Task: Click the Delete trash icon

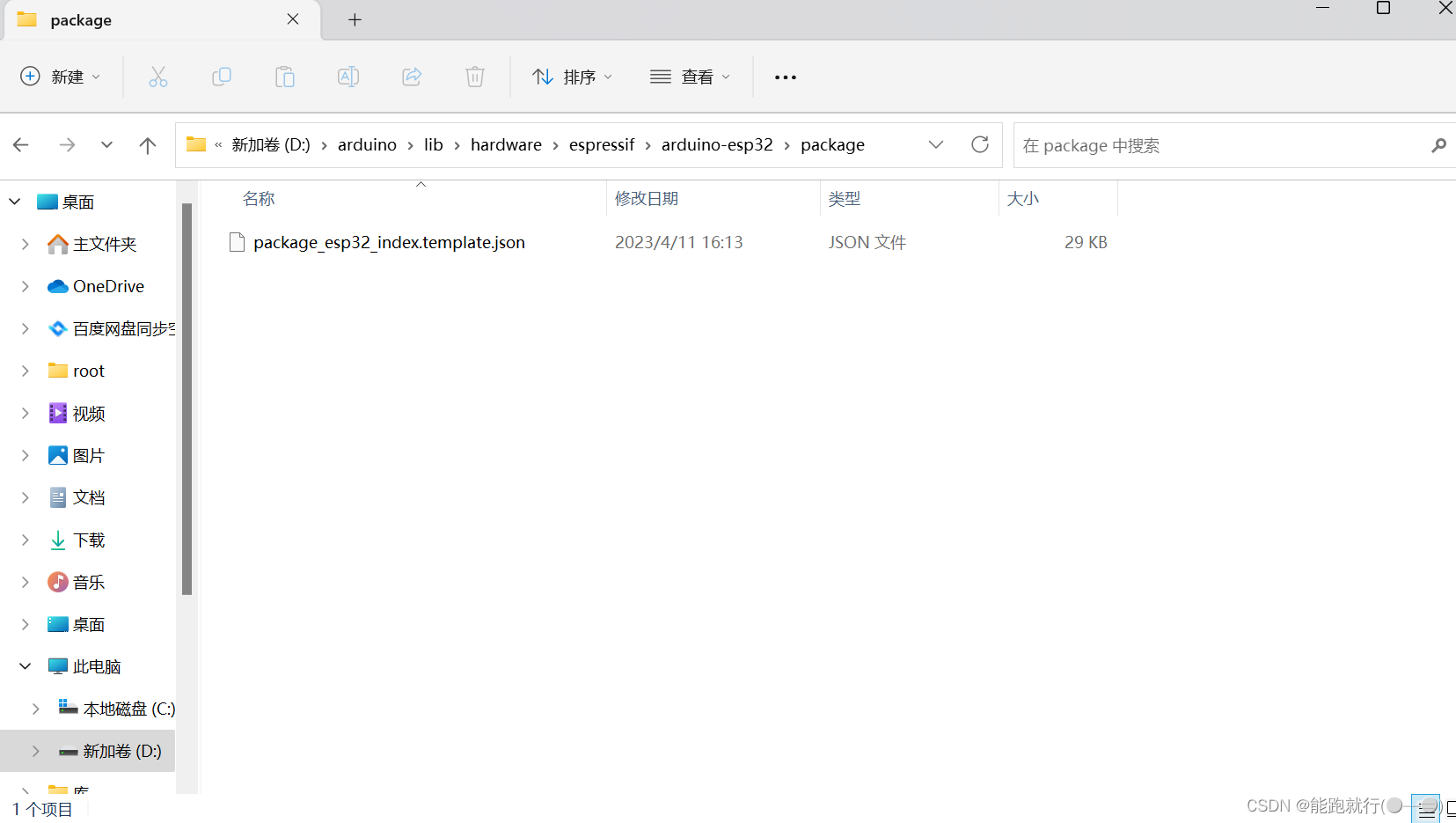Action: click(475, 77)
